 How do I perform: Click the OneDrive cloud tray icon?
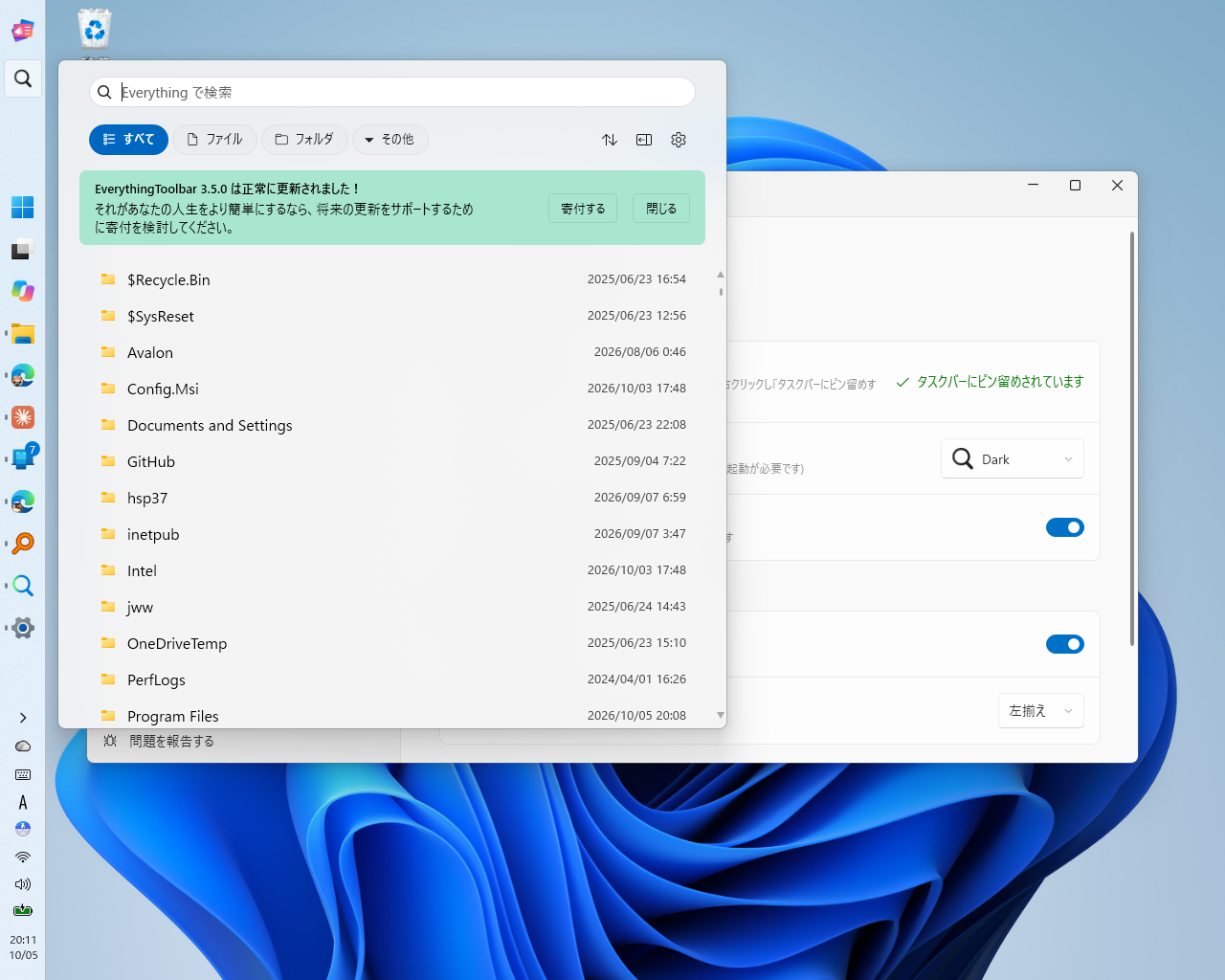click(23, 746)
